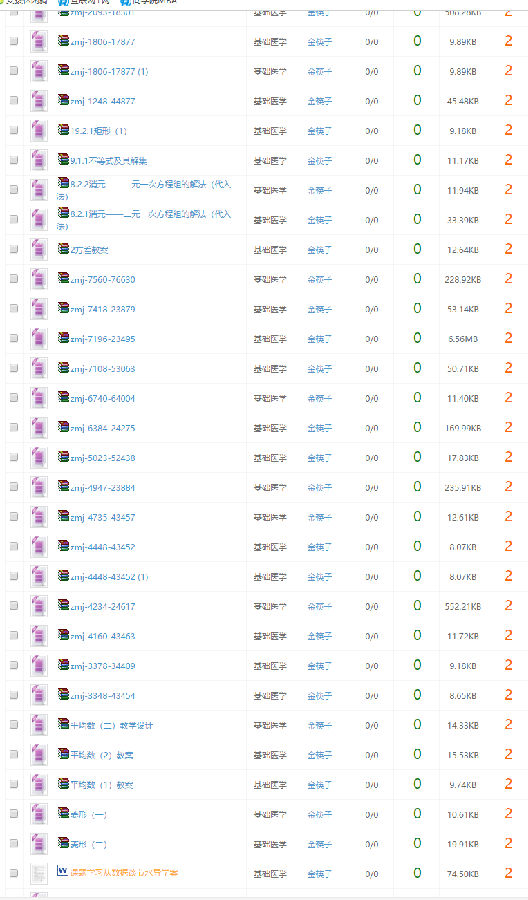Open zmj-4448-43452 (1) file link
The height and width of the screenshot is (900, 528).
[109, 577]
